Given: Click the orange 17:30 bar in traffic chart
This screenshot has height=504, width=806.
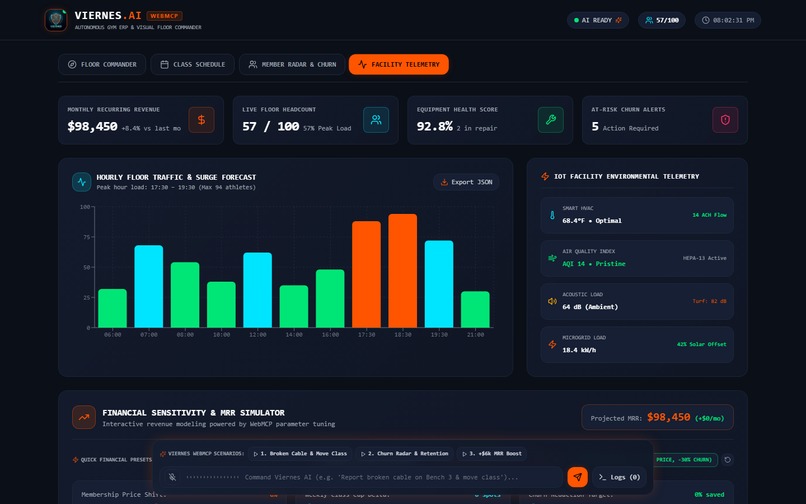Looking at the screenshot, I should [367, 274].
